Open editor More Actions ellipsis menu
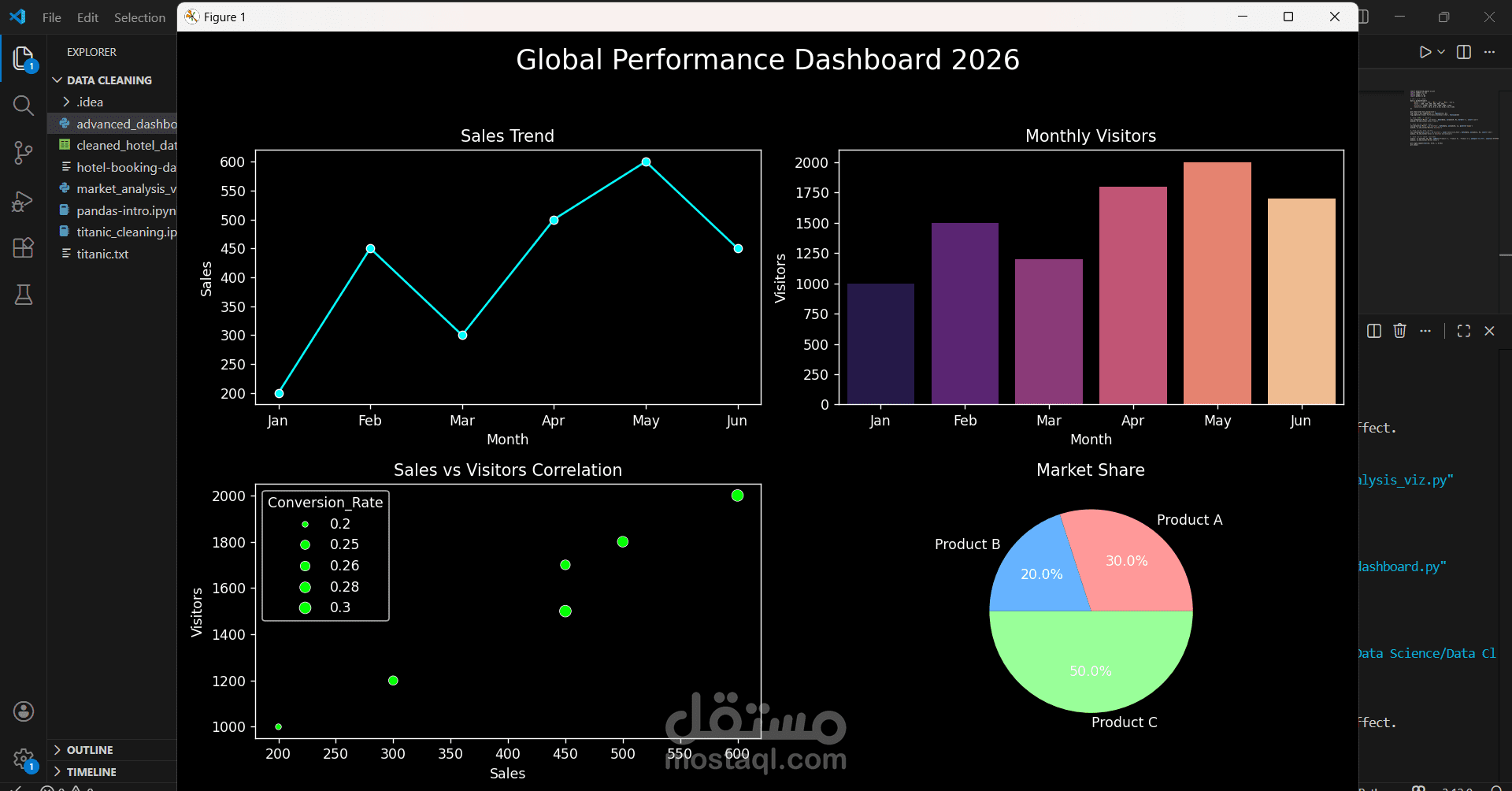 click(x=1489, y=52)
